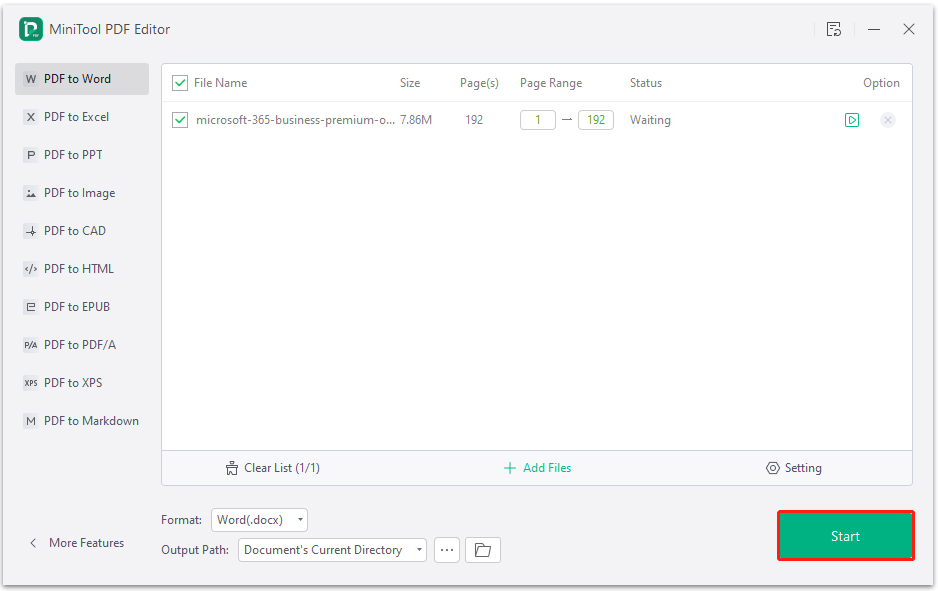The width and height of the screenshot is (938, 591).
Task: Click the File Name column header
Action: (220, 83)
